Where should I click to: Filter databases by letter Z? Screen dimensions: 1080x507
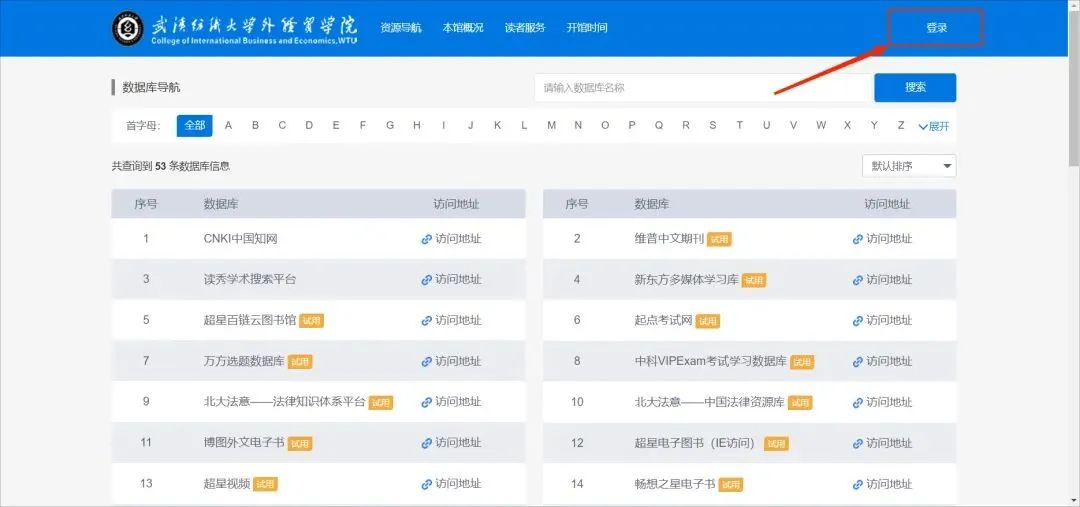(x=901, y=125)
